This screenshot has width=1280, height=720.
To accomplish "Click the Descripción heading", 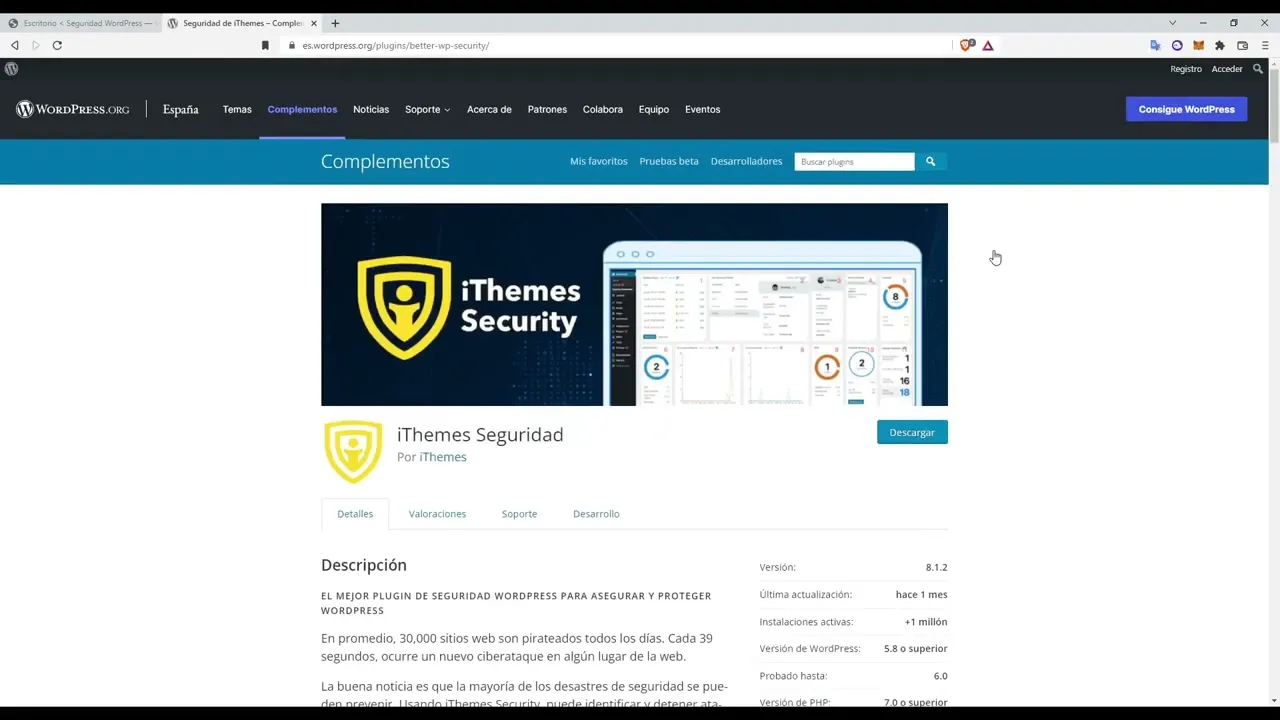I will pos(364,565).
